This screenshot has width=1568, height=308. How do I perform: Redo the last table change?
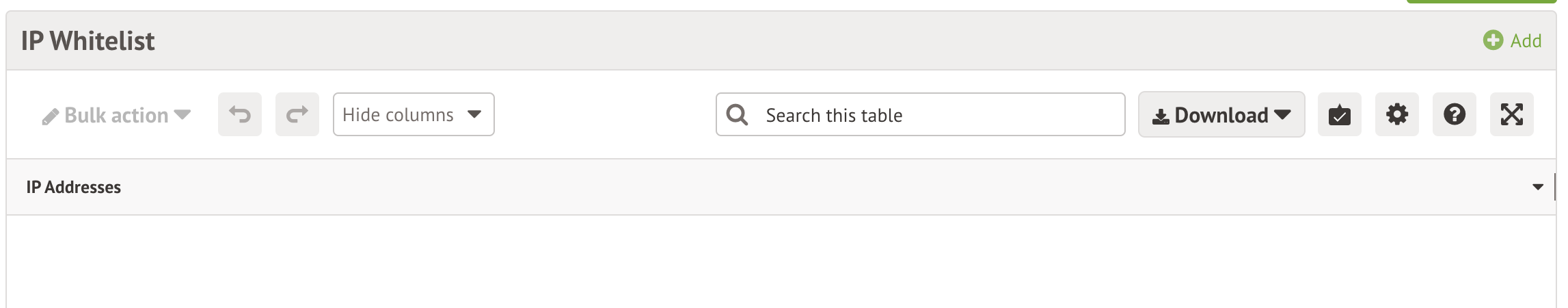tap(297, 114)
